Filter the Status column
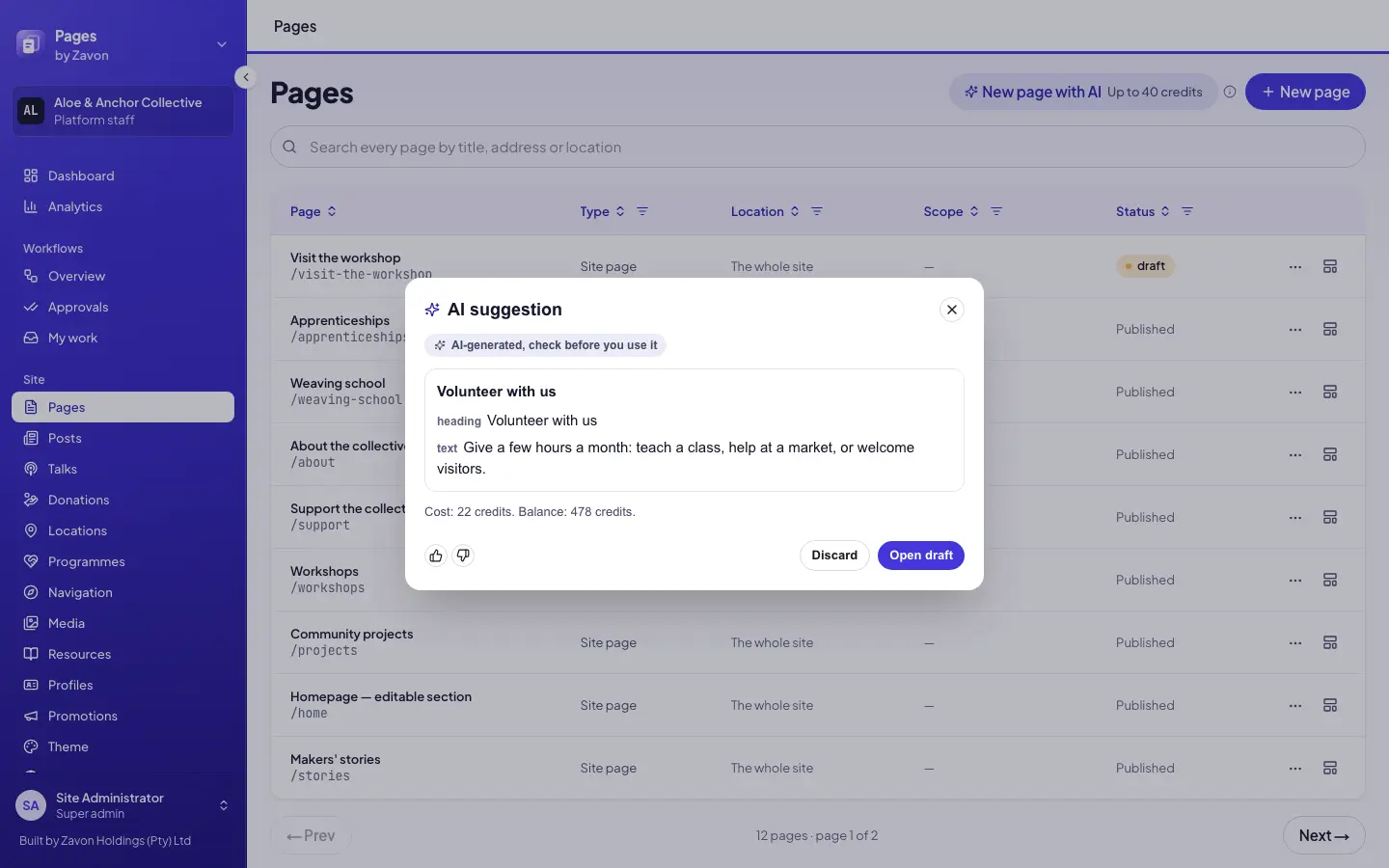The image size is (1389, 868). tap(1187, 211)
